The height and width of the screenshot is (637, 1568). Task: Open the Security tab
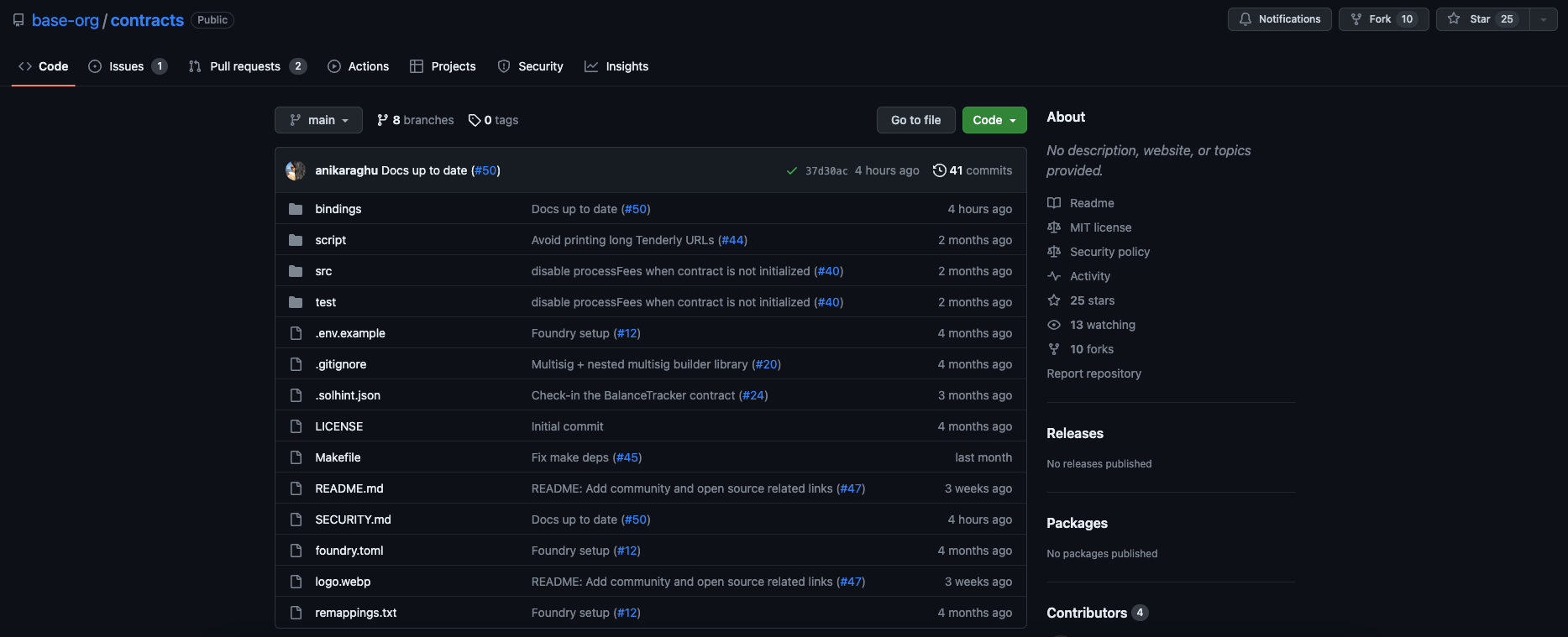click(x=530, y=66)
